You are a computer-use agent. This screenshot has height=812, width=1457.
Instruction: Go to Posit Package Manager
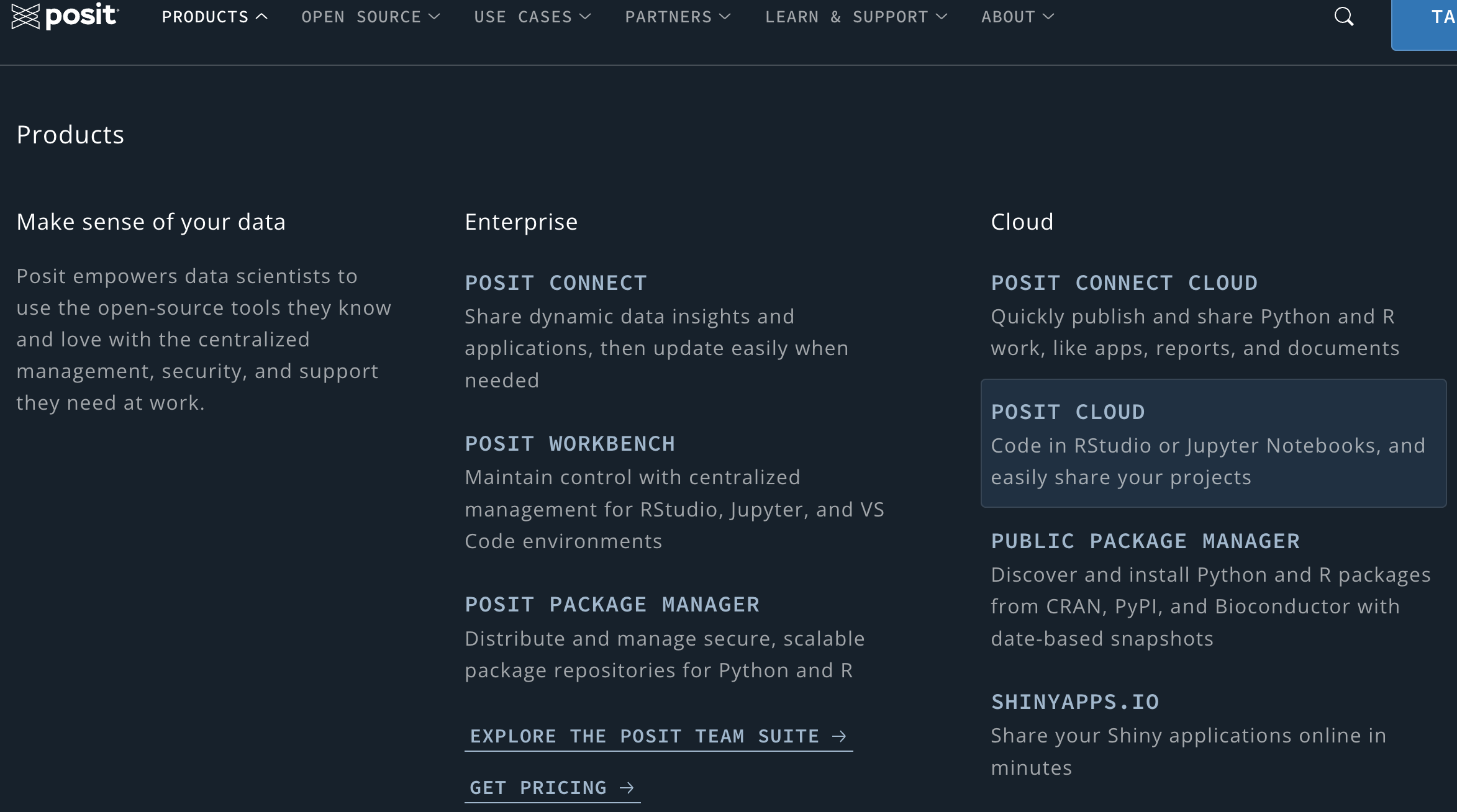tap(612, 605)
